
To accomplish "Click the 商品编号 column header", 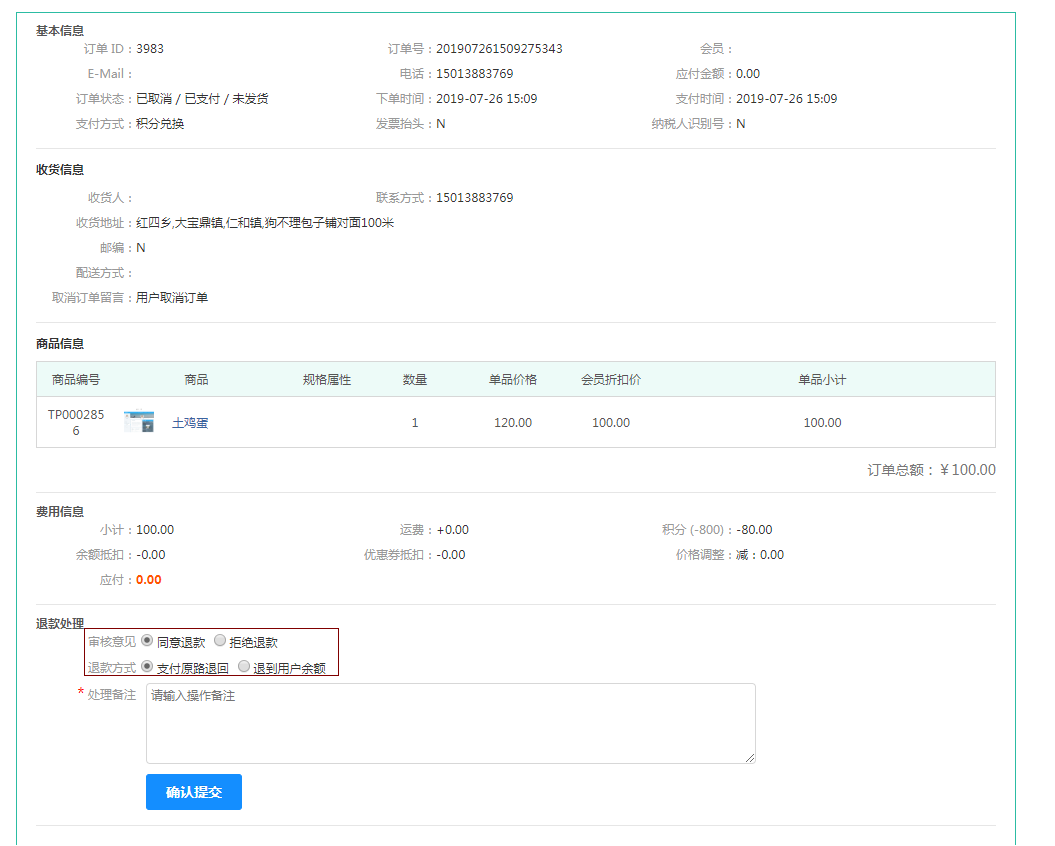I will tap(76, 380).
